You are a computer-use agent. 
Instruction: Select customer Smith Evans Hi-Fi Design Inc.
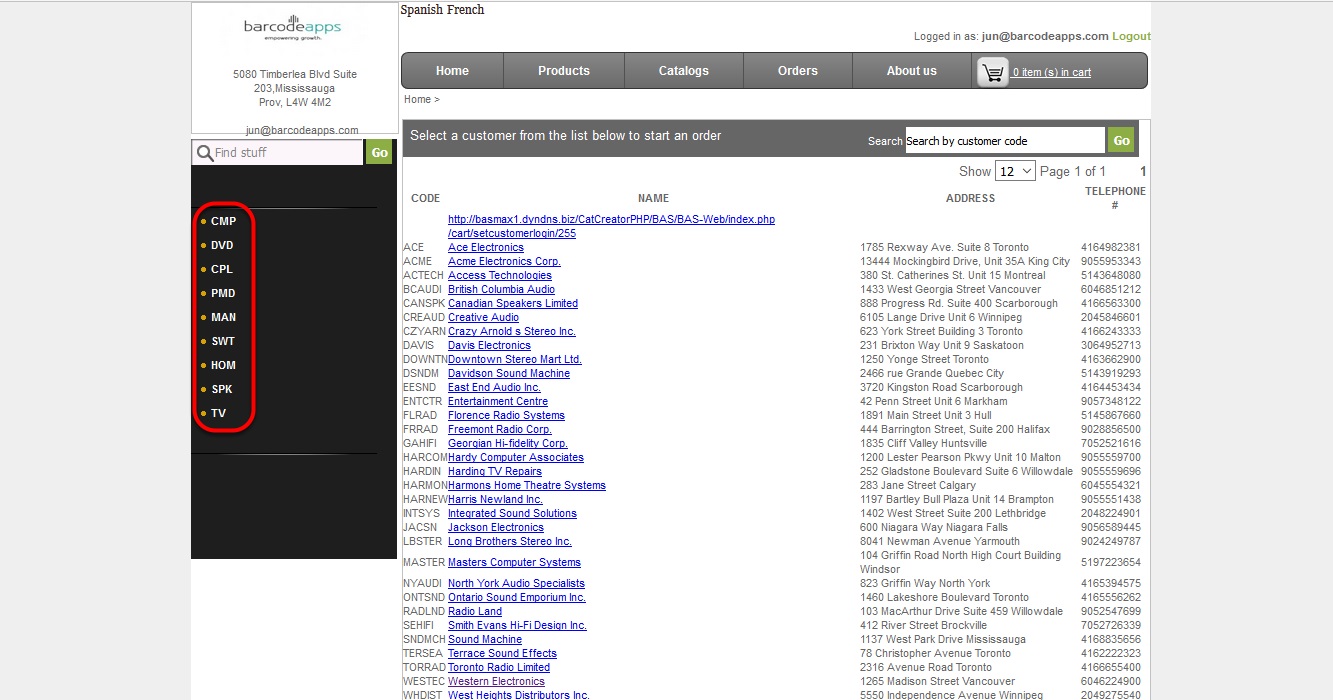coord(517,625)
